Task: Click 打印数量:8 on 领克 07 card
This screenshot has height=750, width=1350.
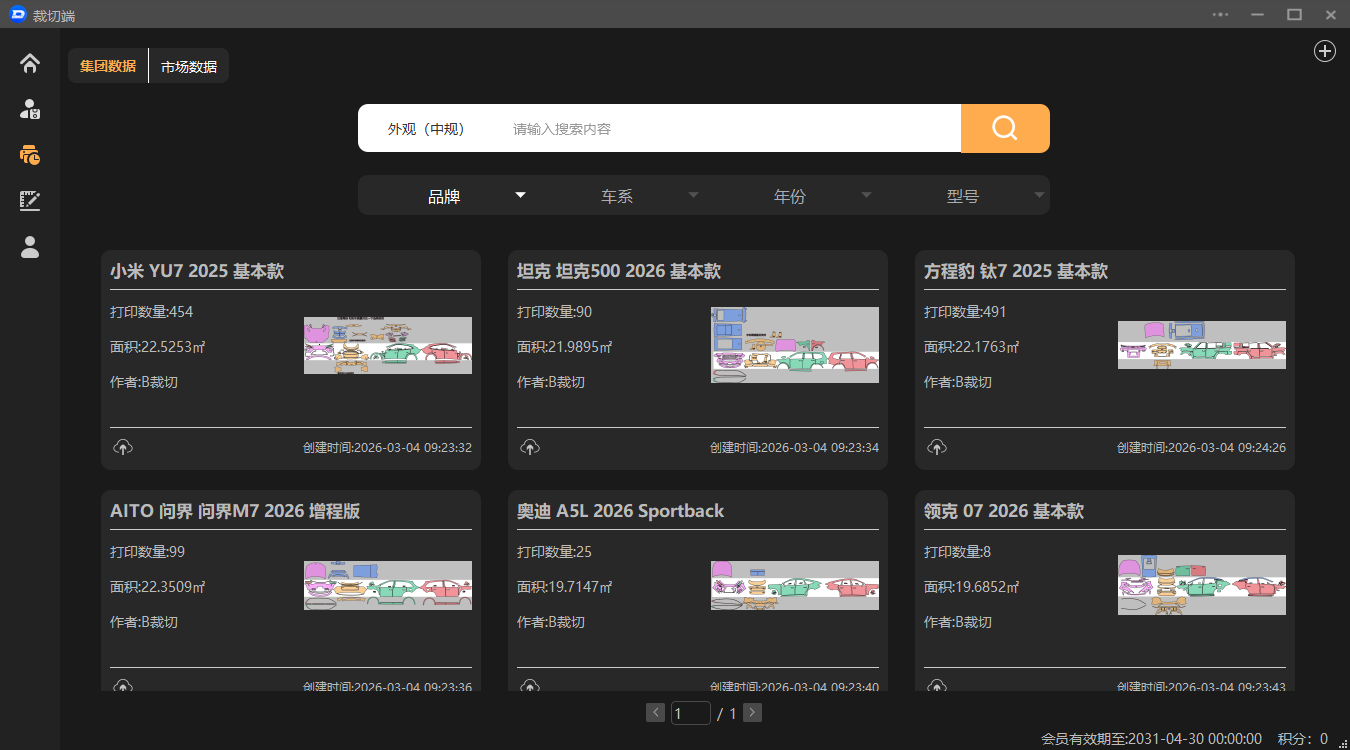Action: [958, 552]
